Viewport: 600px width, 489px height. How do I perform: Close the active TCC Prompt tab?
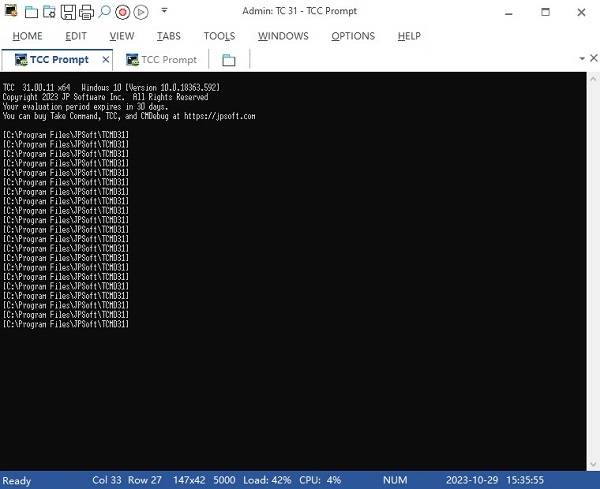tap(107, 60)
